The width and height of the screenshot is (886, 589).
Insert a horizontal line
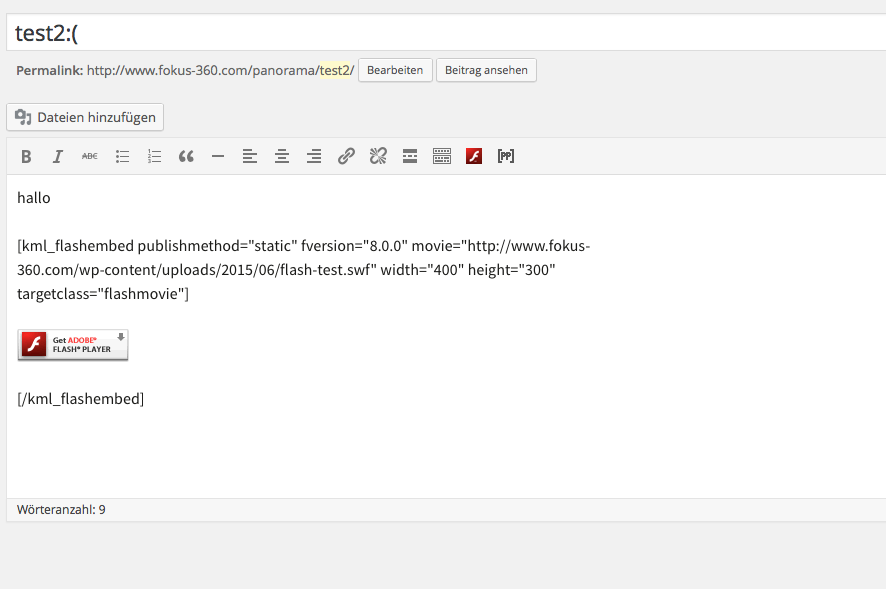[x=218, y=156]
